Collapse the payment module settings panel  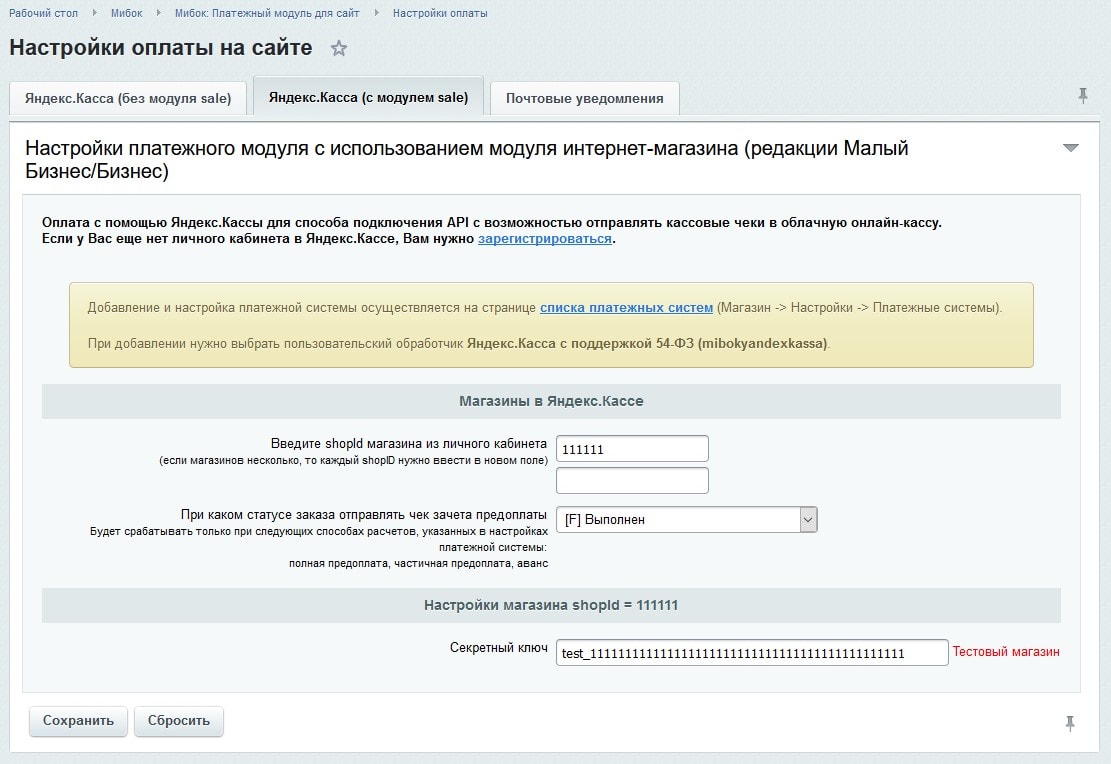[x=1069, y=147]
